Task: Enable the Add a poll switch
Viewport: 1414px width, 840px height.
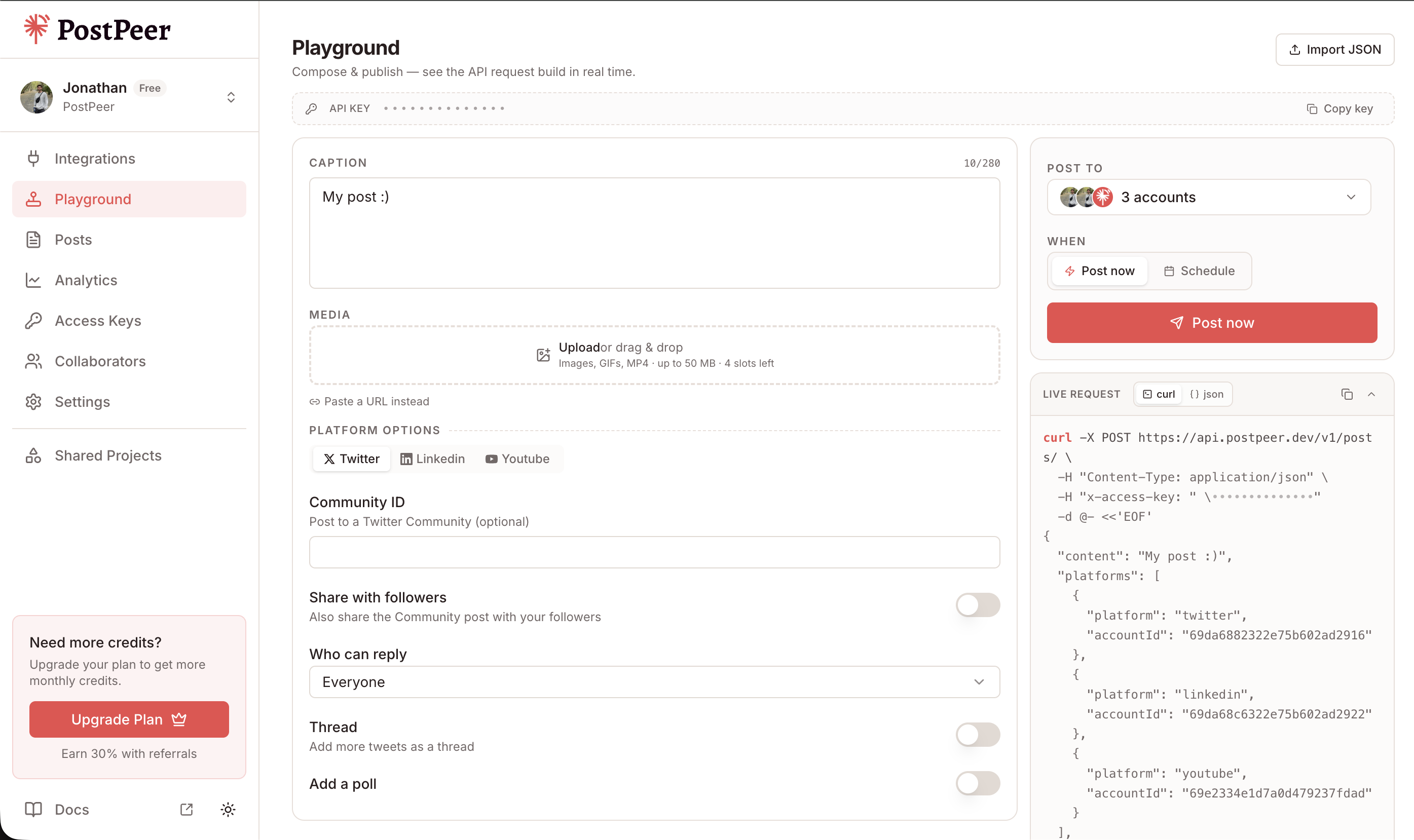Action: pos(977,783)
